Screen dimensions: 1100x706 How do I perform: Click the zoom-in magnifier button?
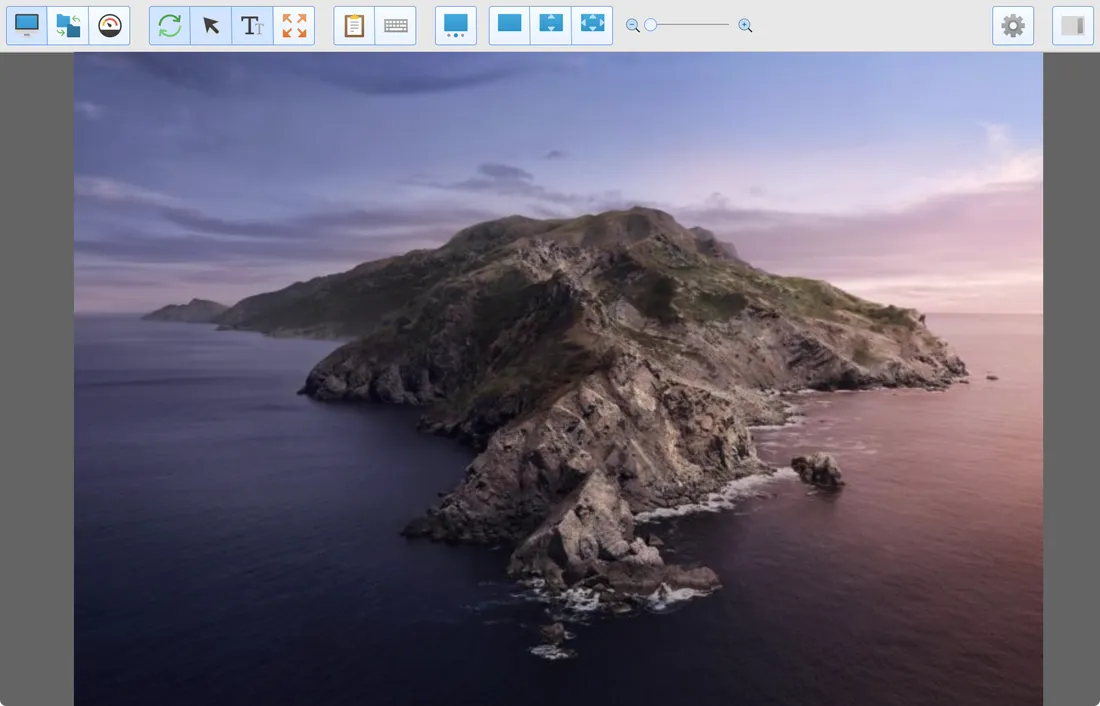pyautogui.click(x=745, y=25)
